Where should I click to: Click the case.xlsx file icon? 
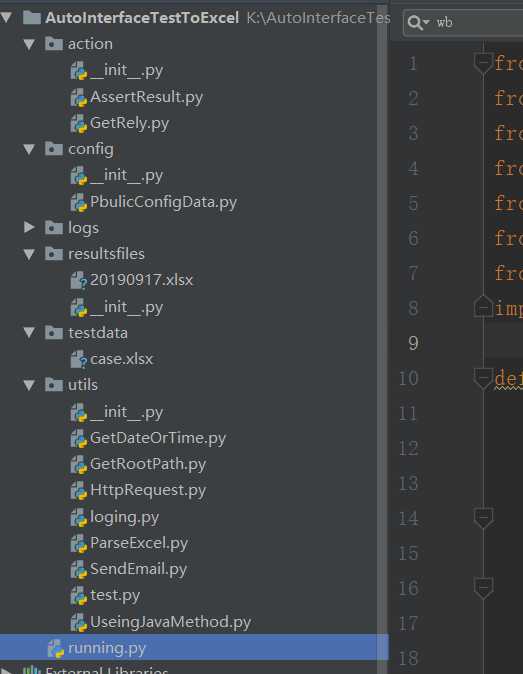click(79, 359)
